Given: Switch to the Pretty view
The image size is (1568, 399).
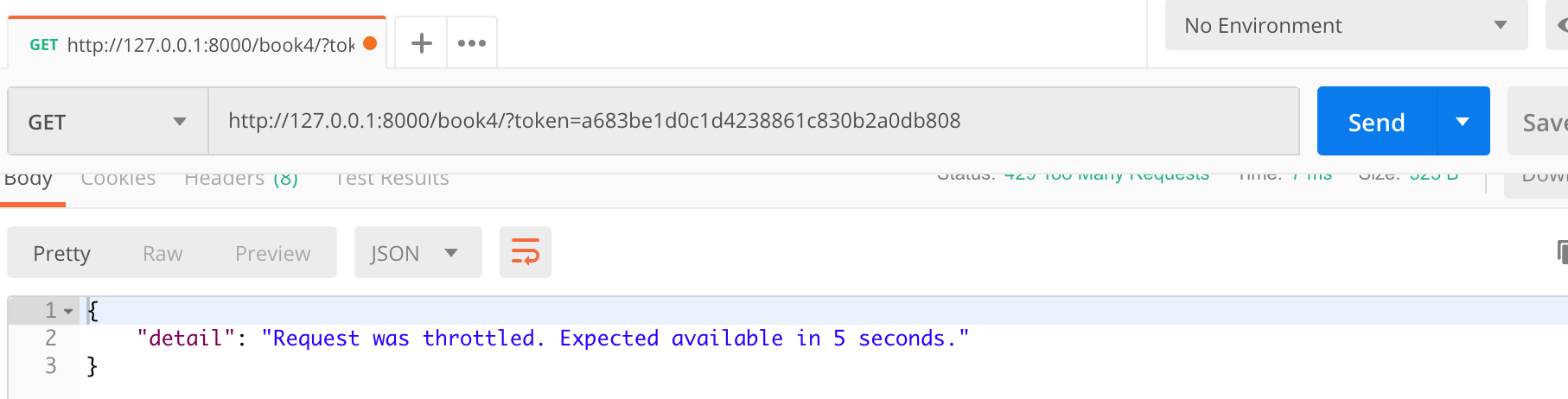Looking at the screenshot, I should pyautogui.click(x=61, y=253).
